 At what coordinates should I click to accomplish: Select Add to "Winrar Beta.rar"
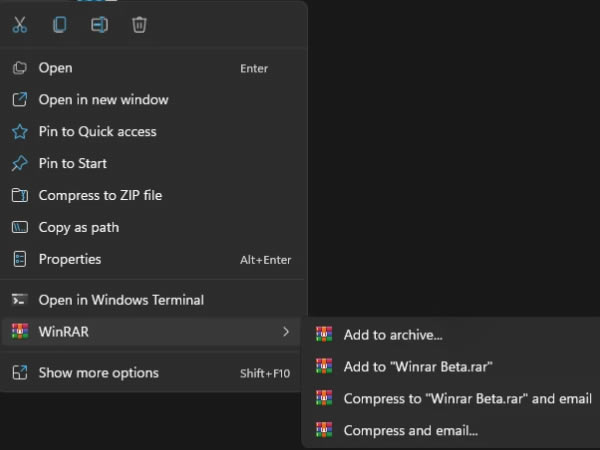pos(452,367)
